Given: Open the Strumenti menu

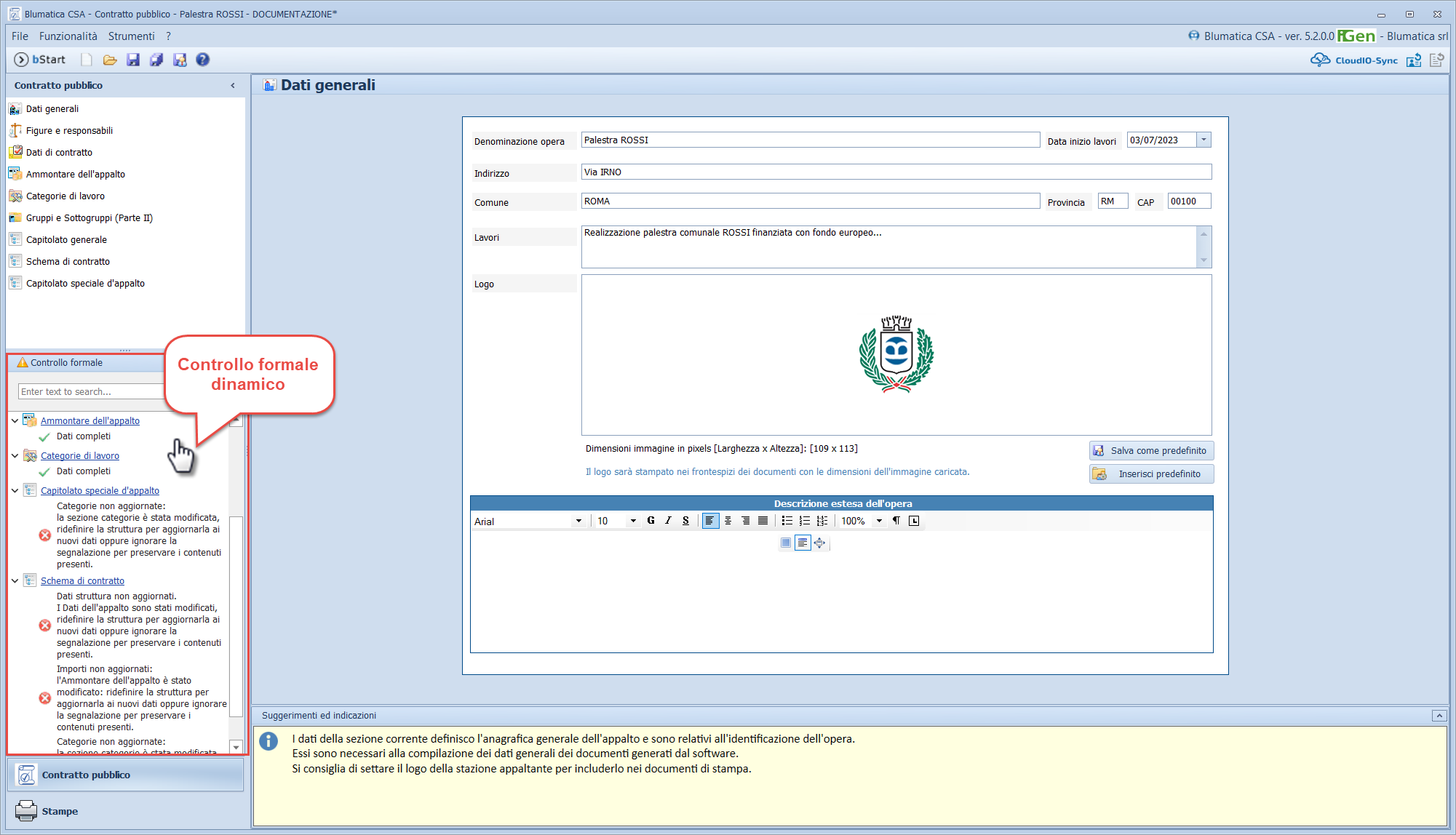Looking at the screenshot, I should pyautogui.click(x=131, y=36).
